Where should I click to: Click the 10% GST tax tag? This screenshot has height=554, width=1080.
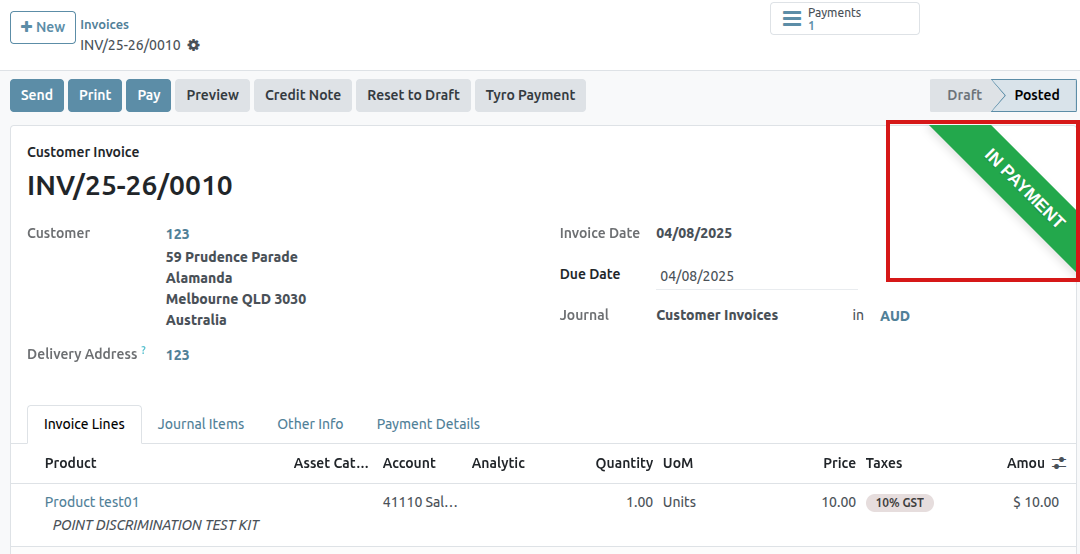[x=899, y=503]
